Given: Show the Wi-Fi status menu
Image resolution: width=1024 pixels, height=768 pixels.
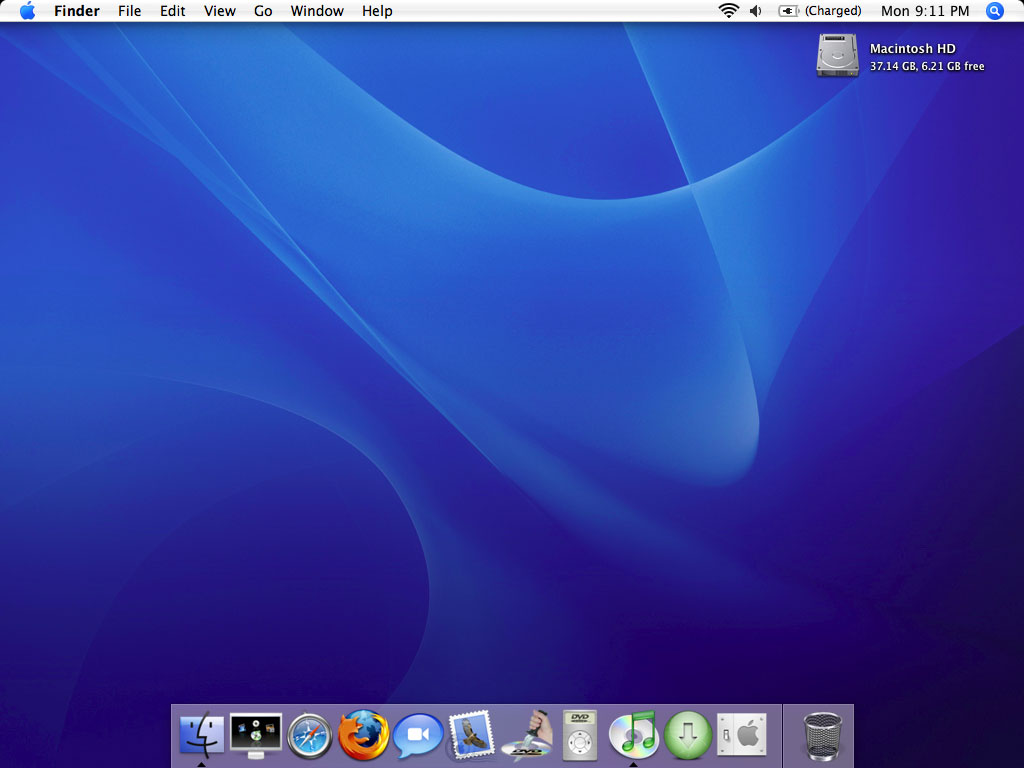Looking at the screenshot, I should click(728, 11).
